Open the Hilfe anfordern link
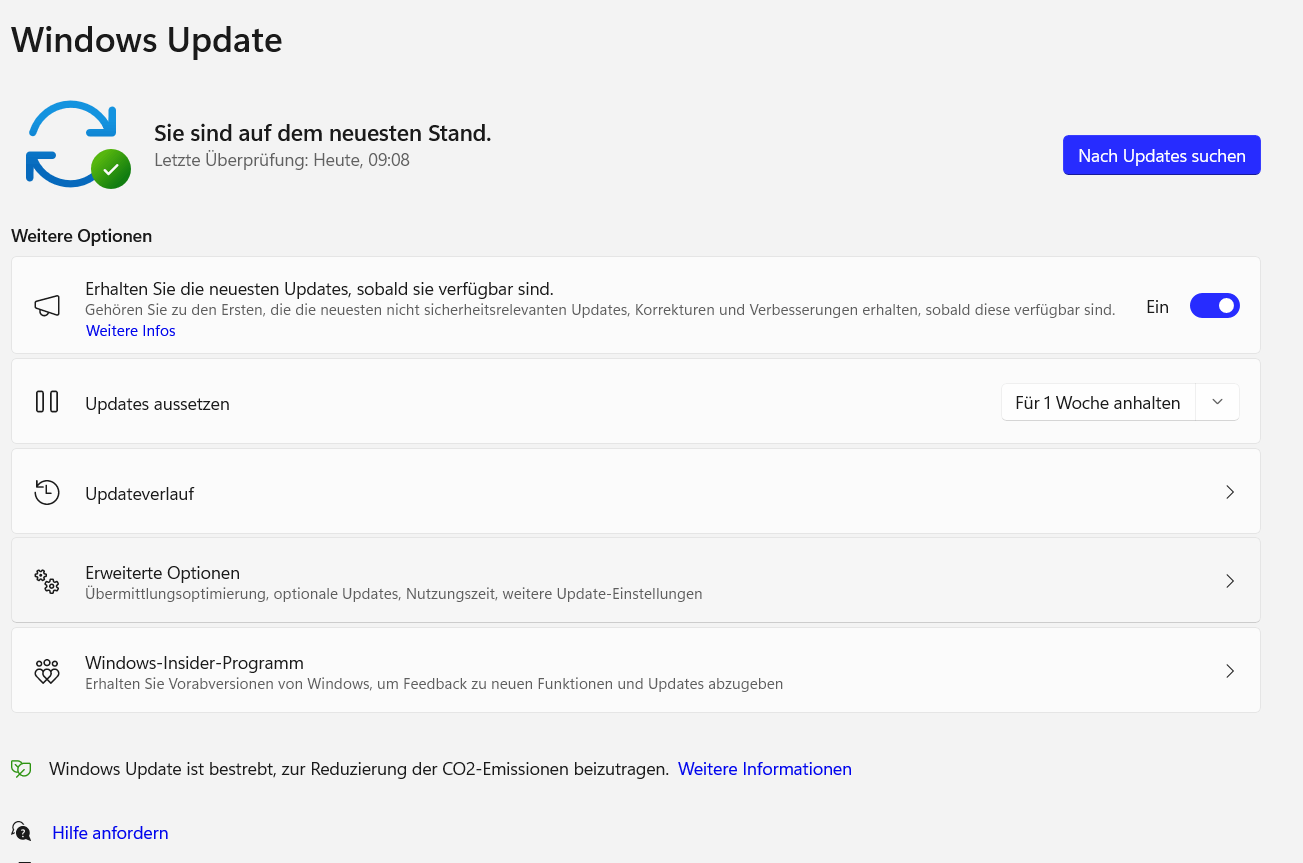 (110, 833)
